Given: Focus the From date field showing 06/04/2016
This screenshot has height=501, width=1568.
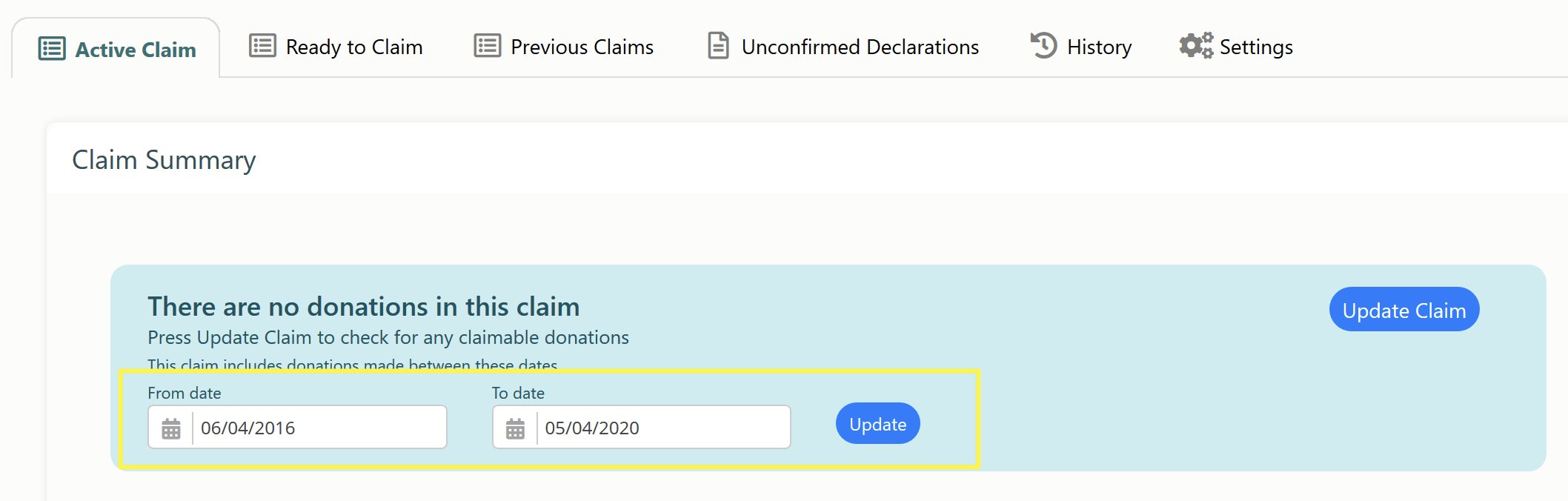Looking at the screenshot, I should [319, 428].
